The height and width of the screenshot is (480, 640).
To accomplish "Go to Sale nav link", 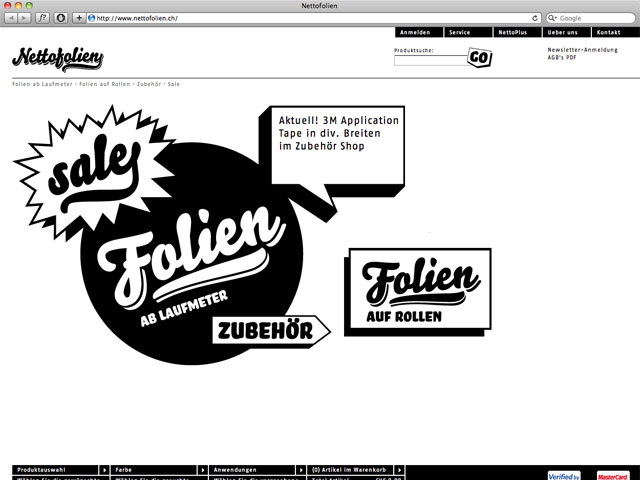I will tap(173, 84).
